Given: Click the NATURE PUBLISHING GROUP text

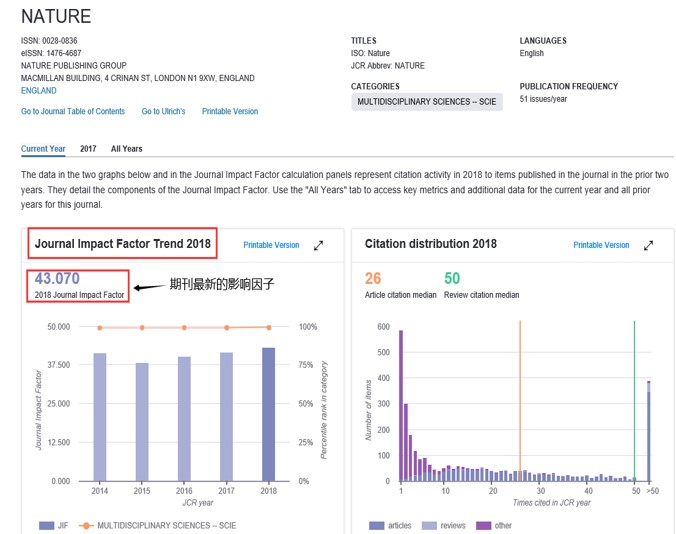Looking at the screenshot, I should click(x=74, y=66).
